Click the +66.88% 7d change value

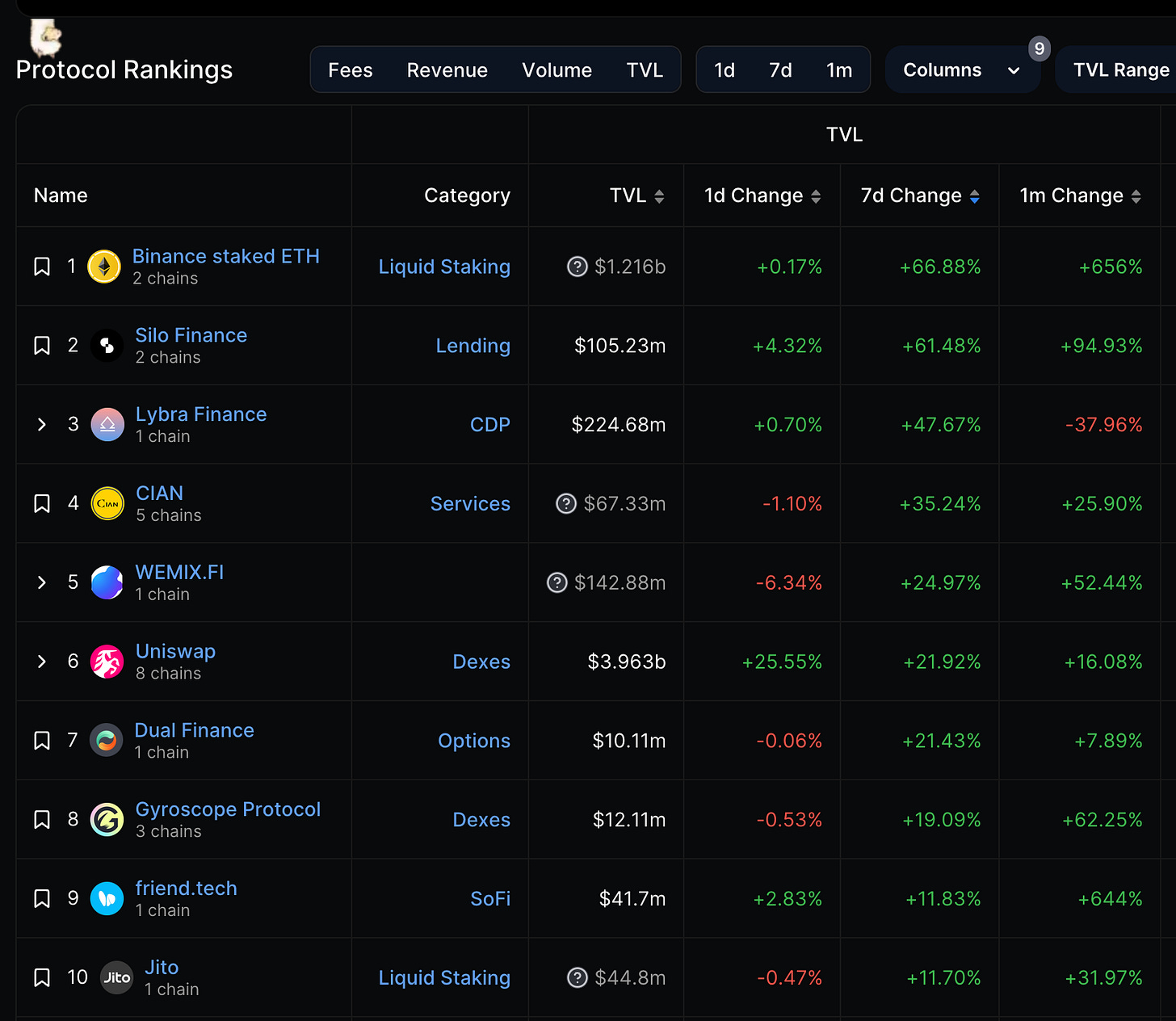(x=940, y=267)
